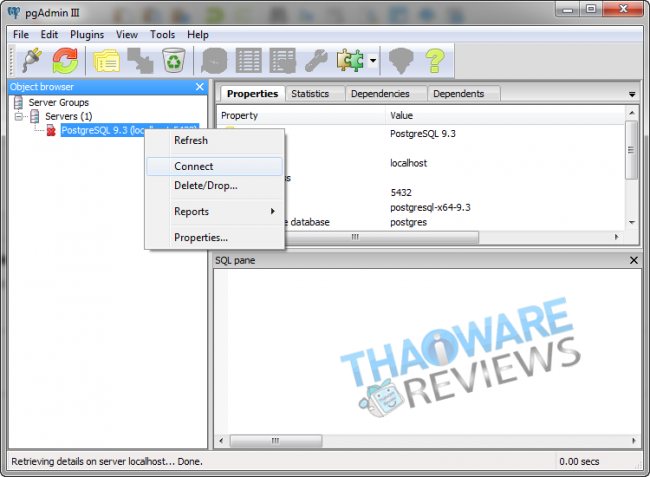Minimize the pgAdmin III window
This screenshot has height=477, width=650.
(x=568, y=9)
